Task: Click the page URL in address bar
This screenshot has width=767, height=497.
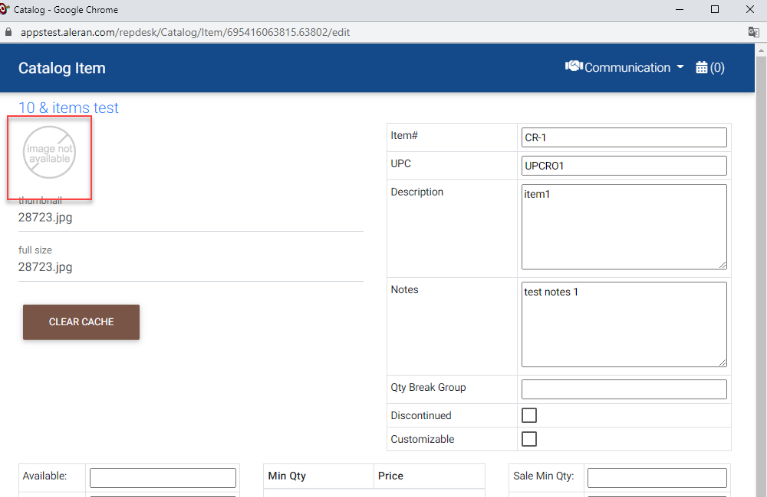Action: click(x=185, y=32)
